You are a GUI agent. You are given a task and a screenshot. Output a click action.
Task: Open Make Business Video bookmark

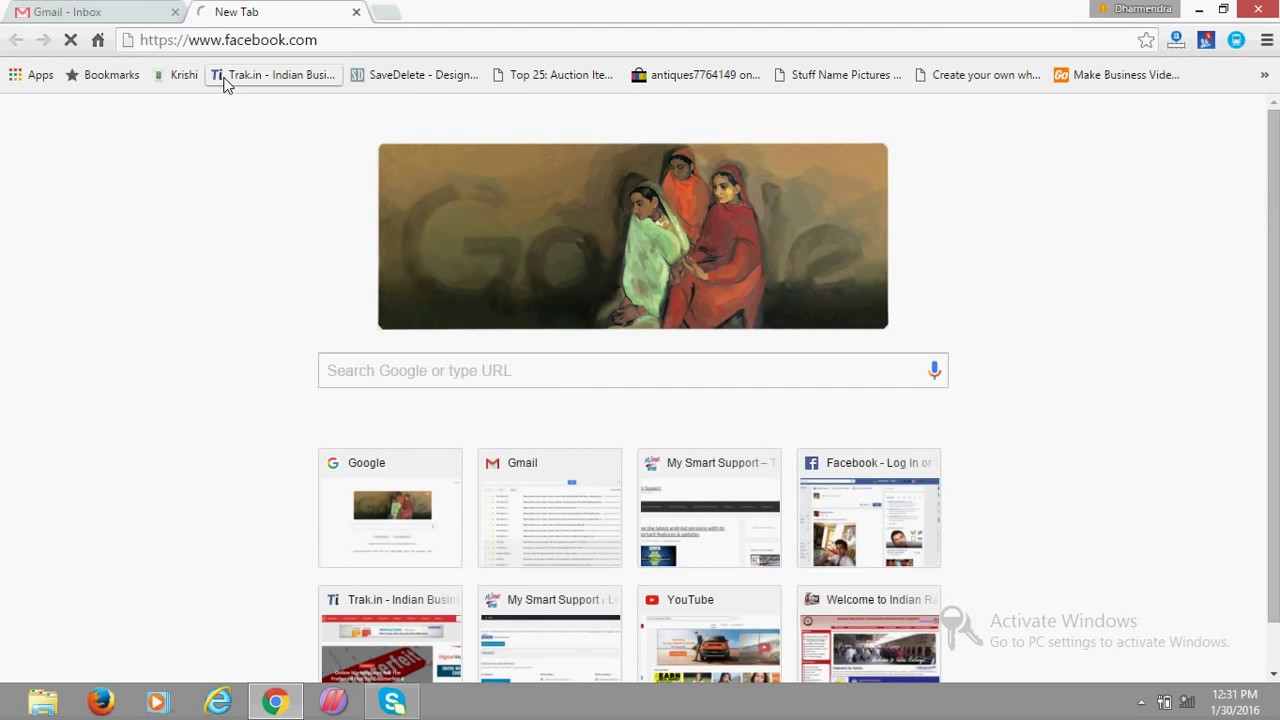pos(1117,75)
